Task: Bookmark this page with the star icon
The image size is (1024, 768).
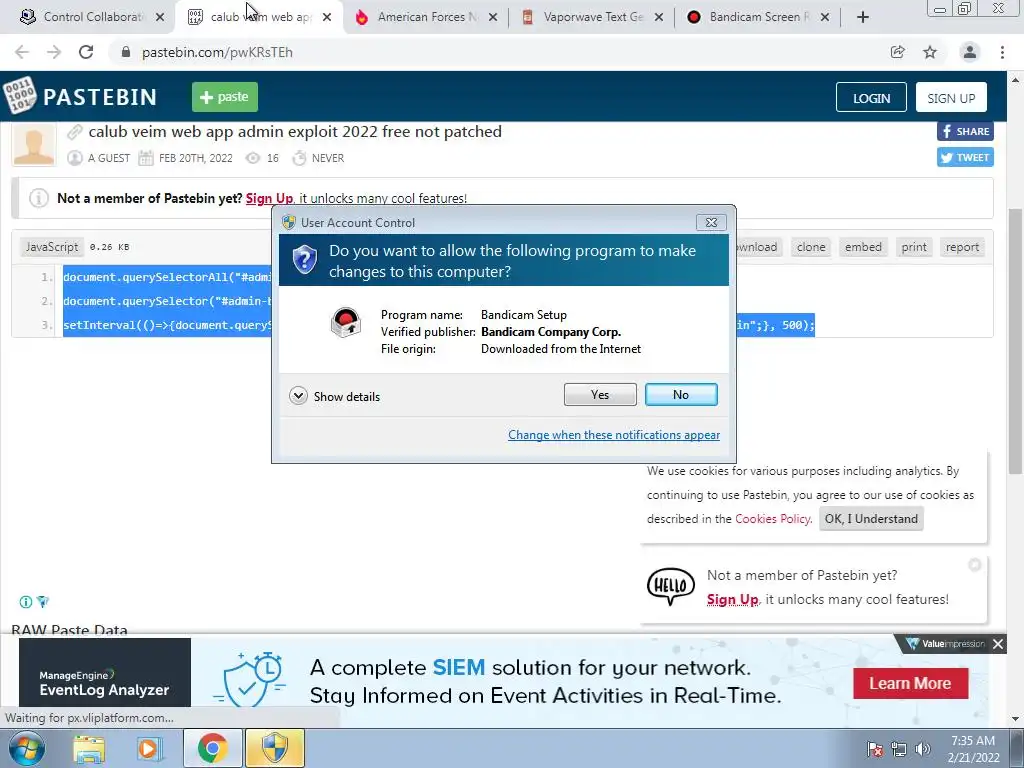Action: (930, 52)
